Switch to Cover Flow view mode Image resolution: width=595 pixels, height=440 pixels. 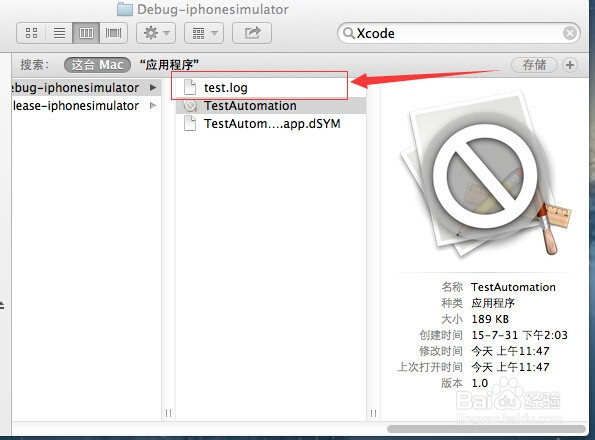[113, 33]
